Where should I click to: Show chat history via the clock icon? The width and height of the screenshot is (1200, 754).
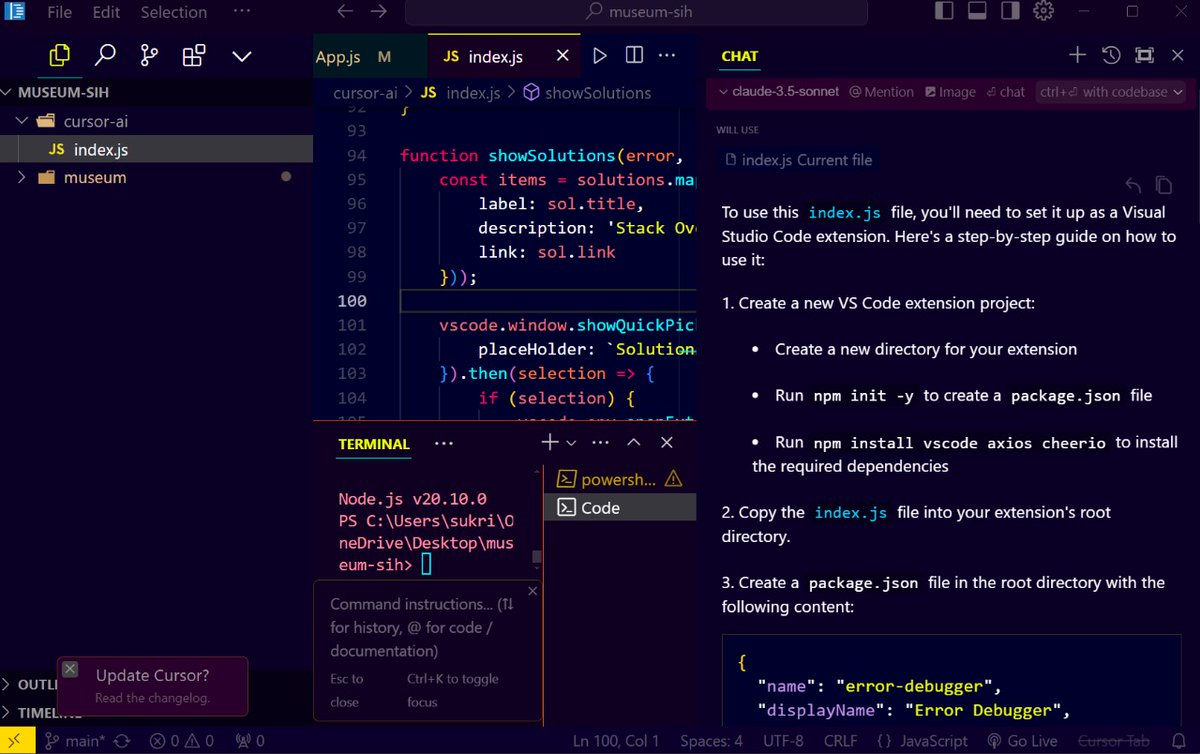click(1109, 55)
